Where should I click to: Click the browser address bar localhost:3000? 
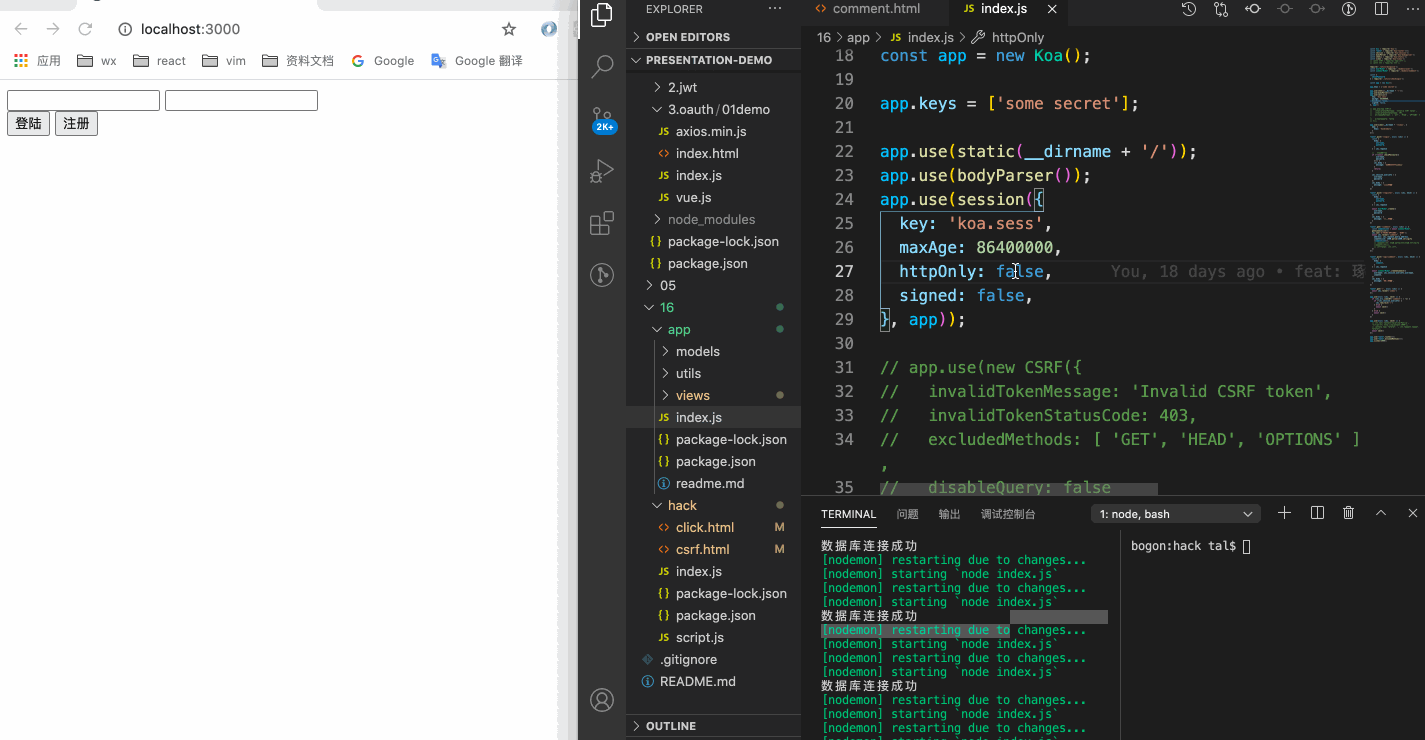click(190, 29)
